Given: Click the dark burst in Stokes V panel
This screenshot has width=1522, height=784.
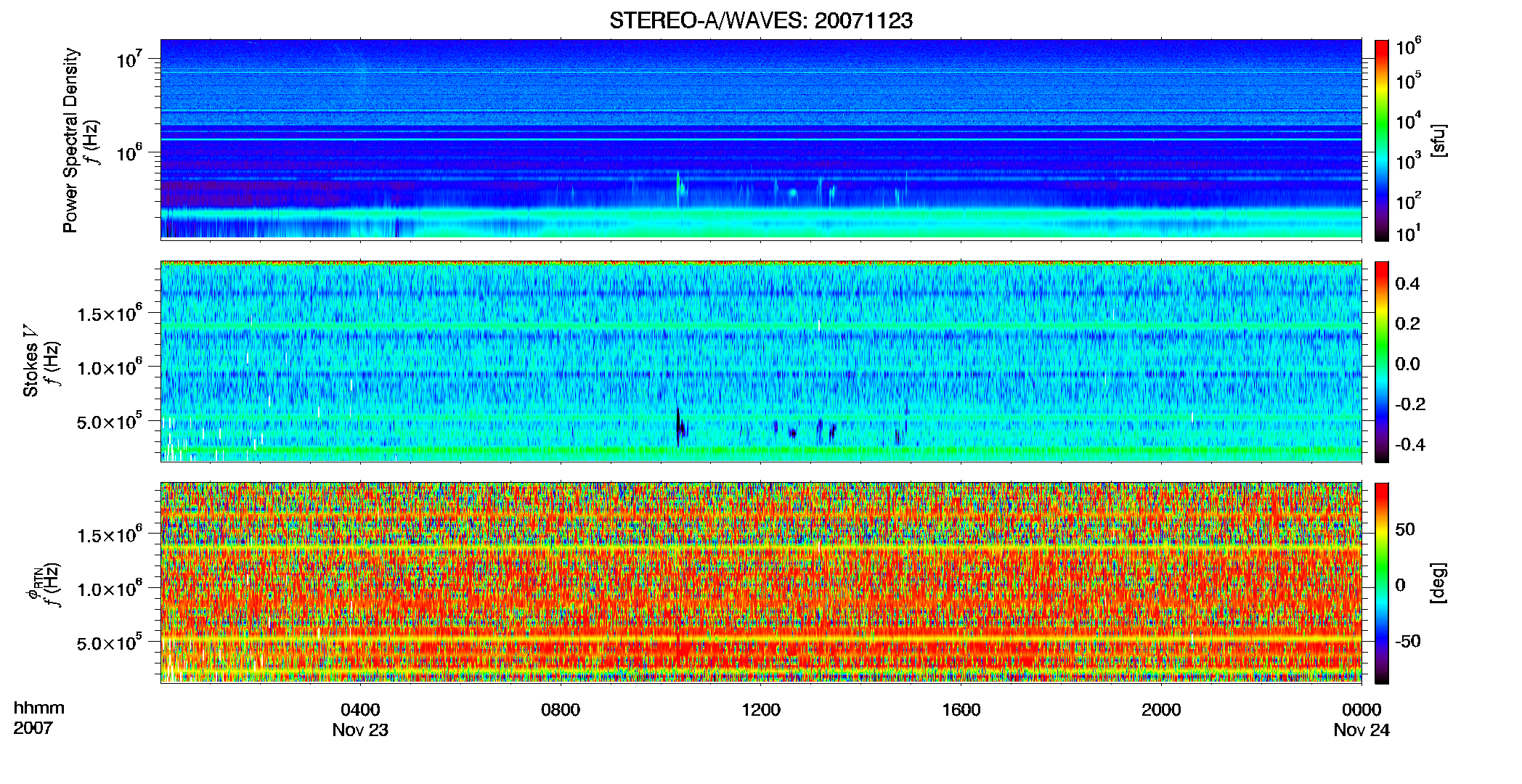Looking at the screenshot, I should pos(679,428).
